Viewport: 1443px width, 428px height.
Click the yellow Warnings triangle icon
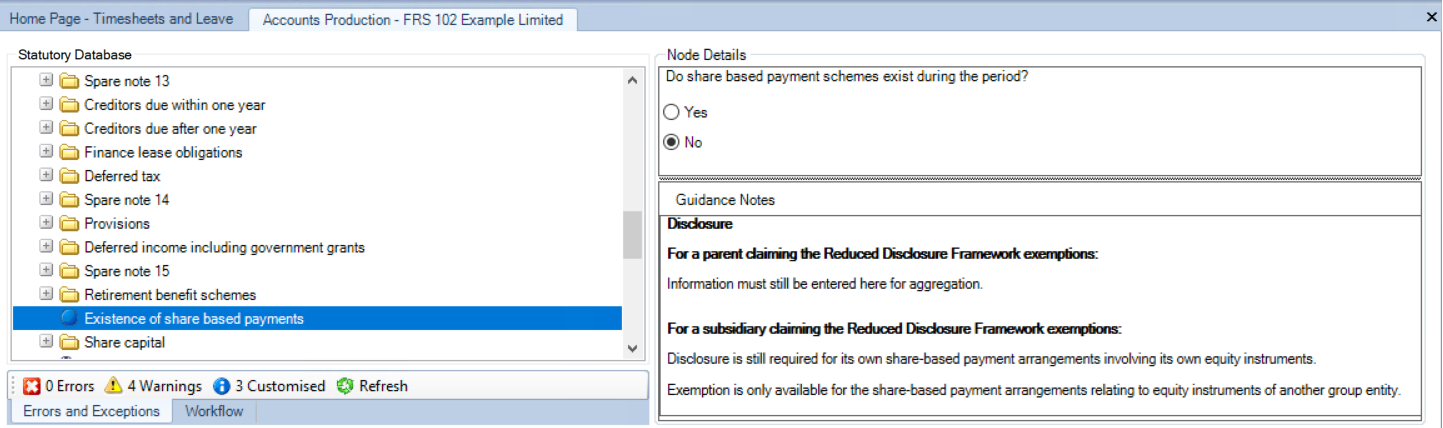(114, 386)
